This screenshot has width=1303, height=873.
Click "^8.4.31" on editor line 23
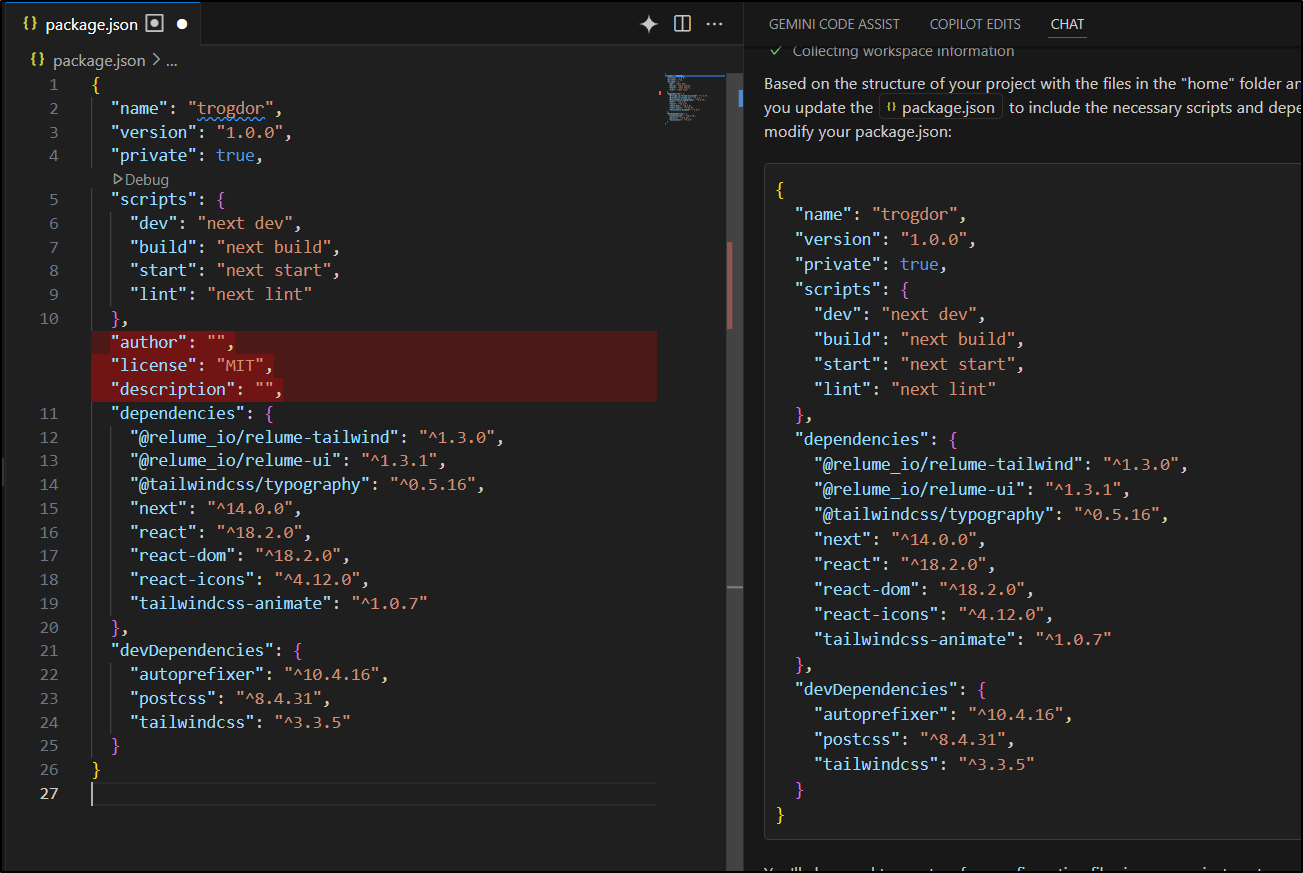(x=279, y=699)
